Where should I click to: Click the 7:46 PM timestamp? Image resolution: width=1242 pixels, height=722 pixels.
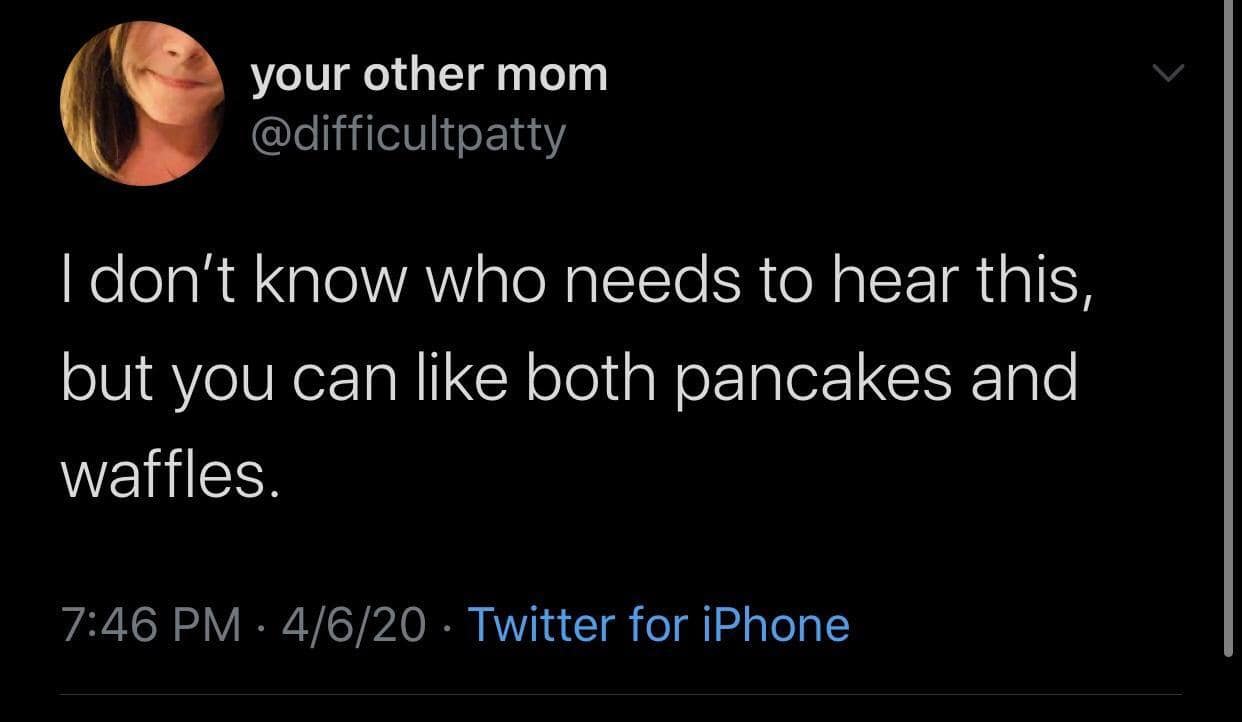click(x=151, y=625)
